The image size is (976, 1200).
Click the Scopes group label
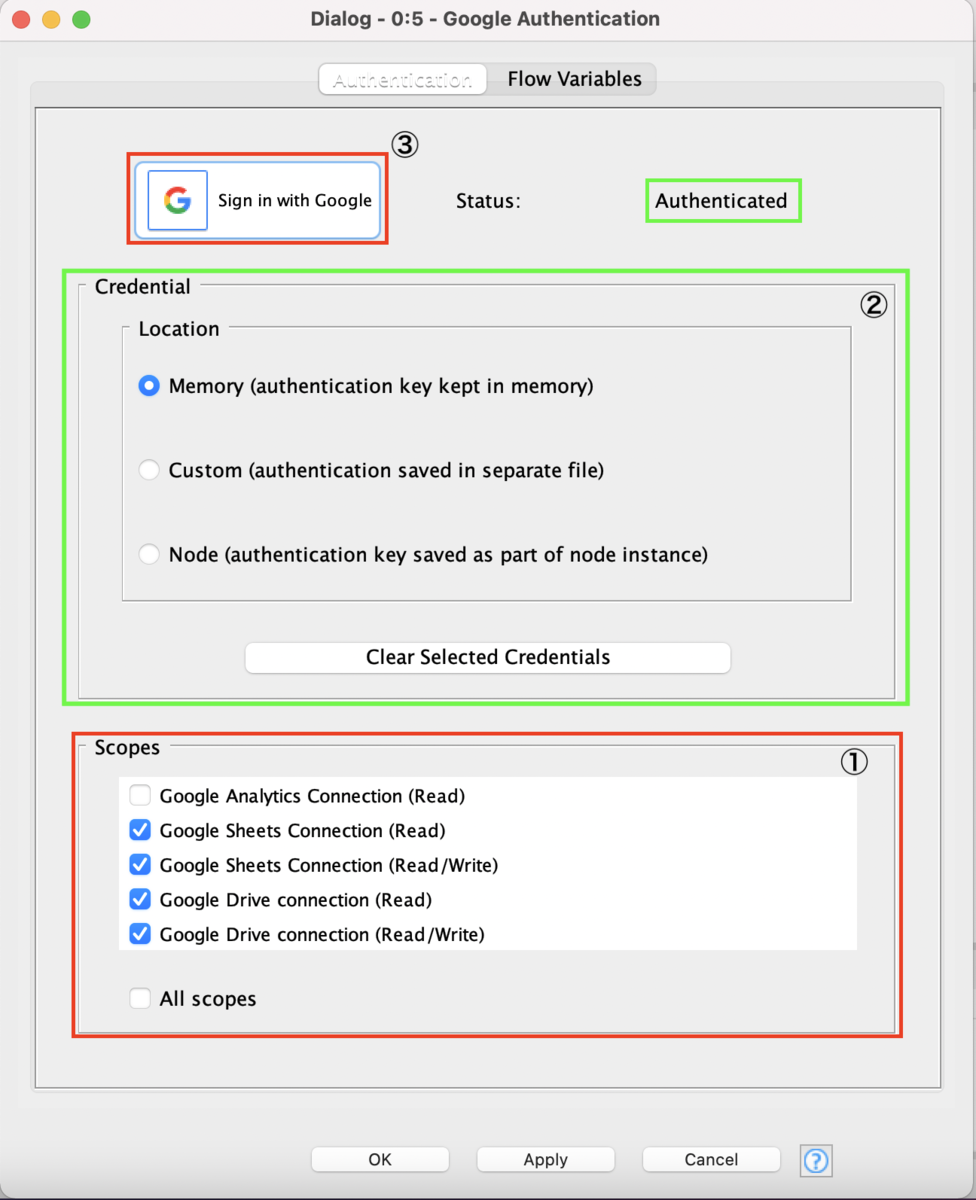[127, 747]
